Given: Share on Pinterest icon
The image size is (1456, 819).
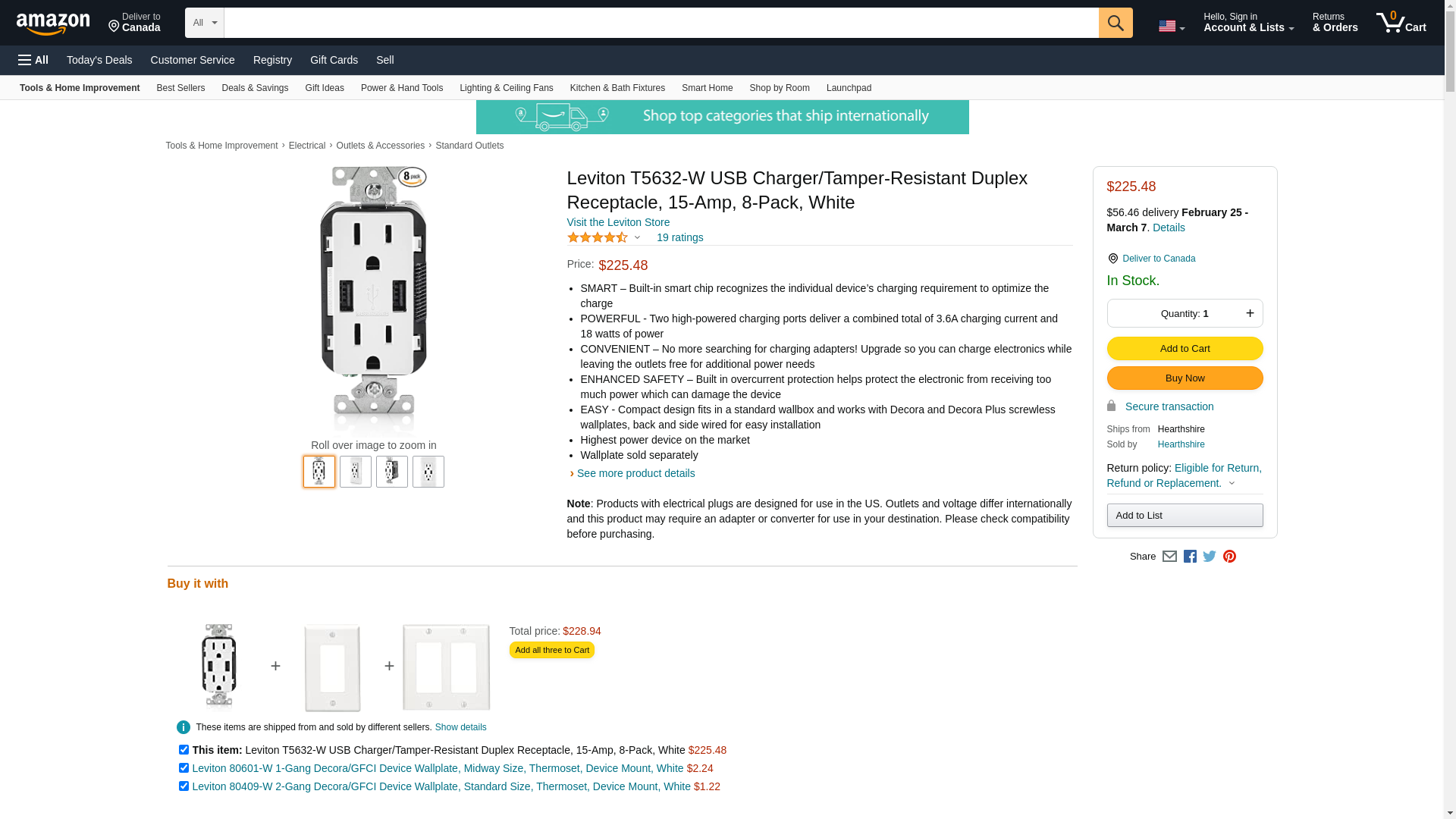Looking at the screenshot, I should pyautogui.click(x=1229, y=557).
